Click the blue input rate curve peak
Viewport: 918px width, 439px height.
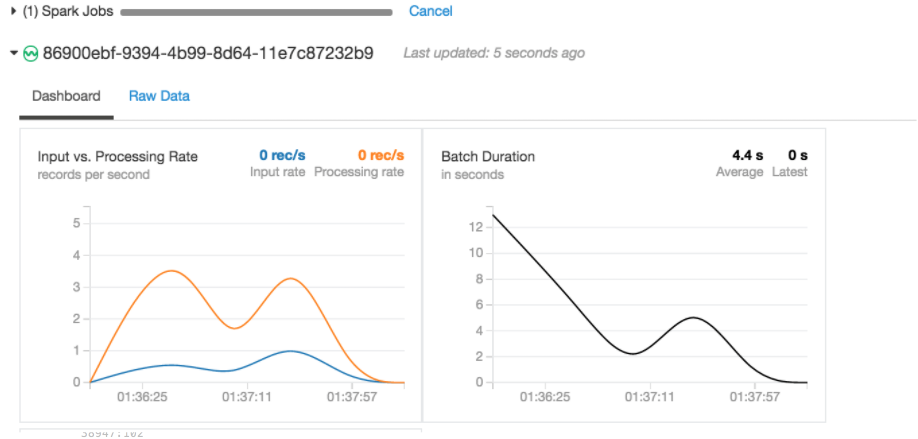pyautogui.click(x=290, y=351)
